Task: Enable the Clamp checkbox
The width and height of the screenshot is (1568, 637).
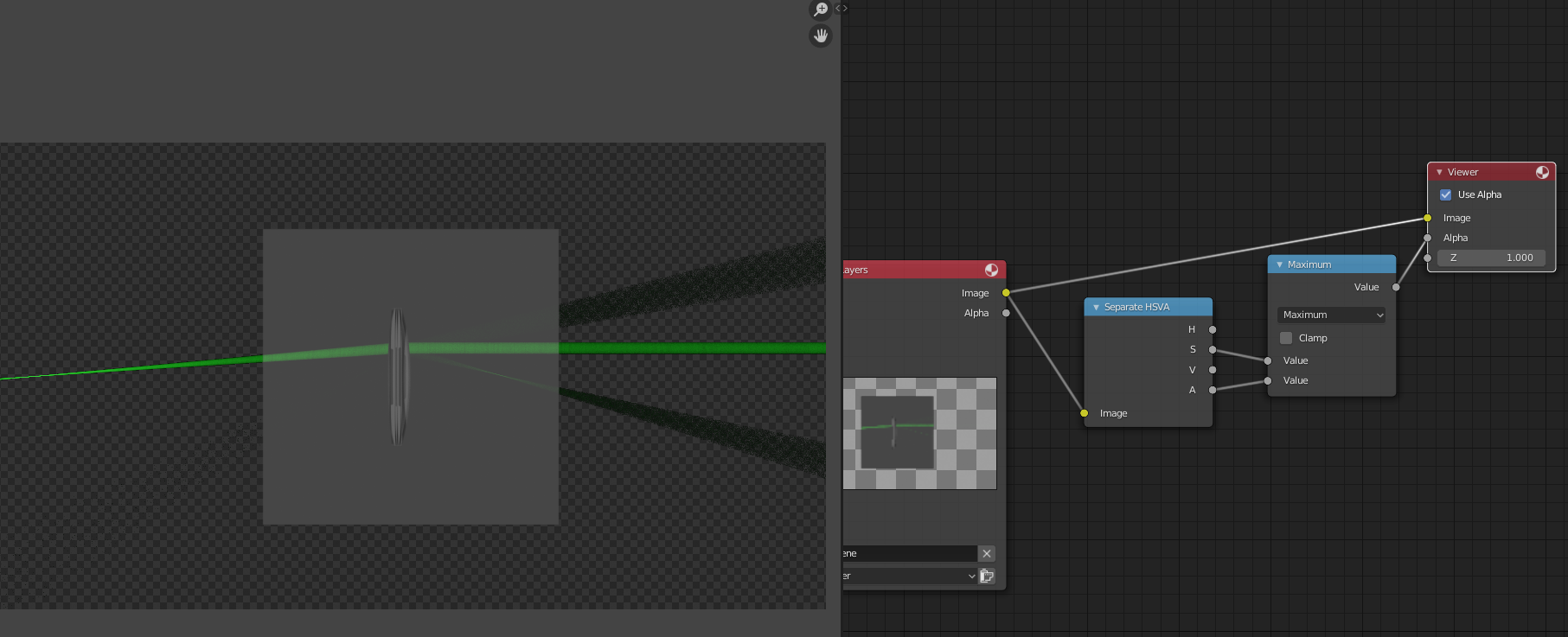Action: tap(1286, 338)
